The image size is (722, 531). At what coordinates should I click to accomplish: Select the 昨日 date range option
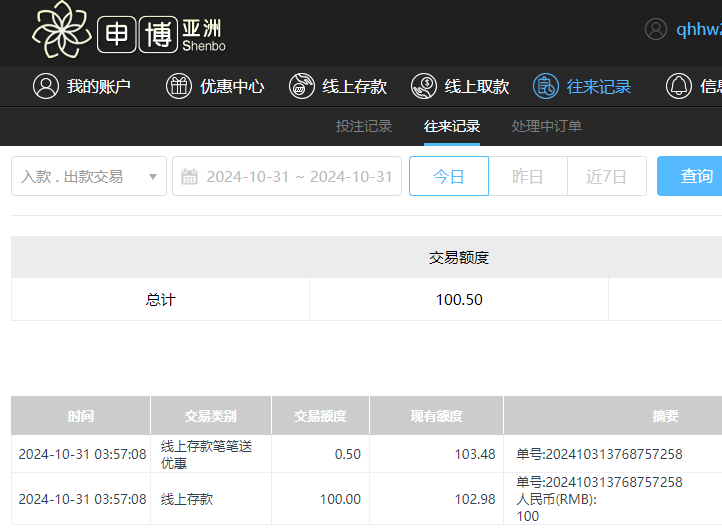527,177
